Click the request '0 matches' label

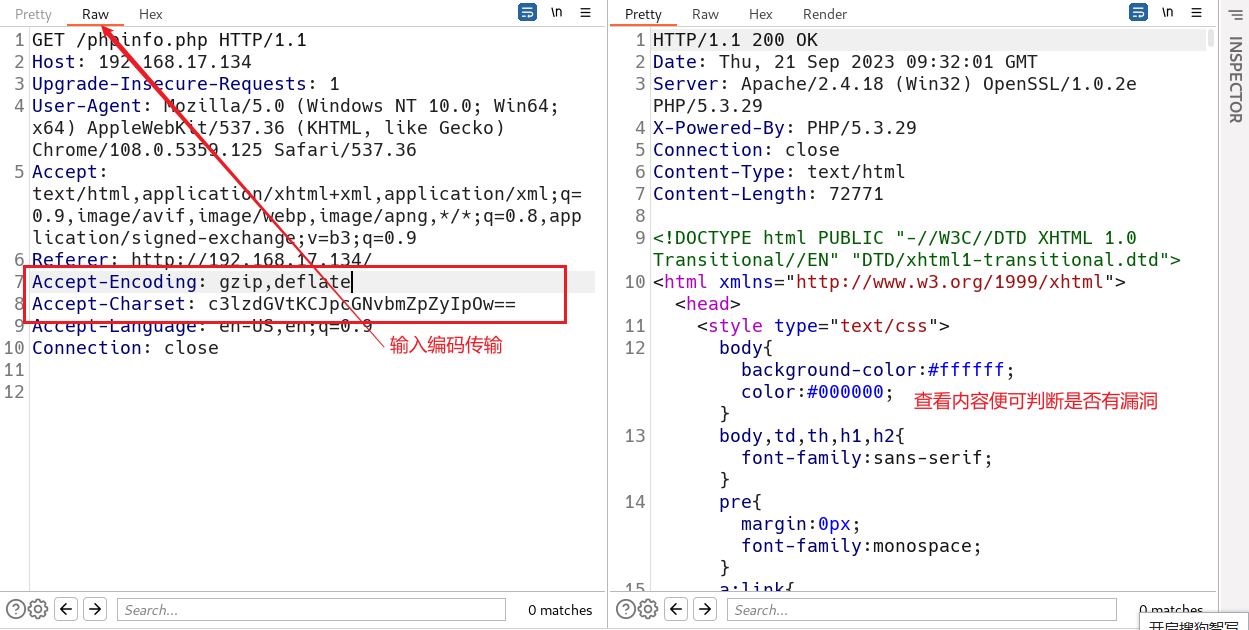[560, 610]
